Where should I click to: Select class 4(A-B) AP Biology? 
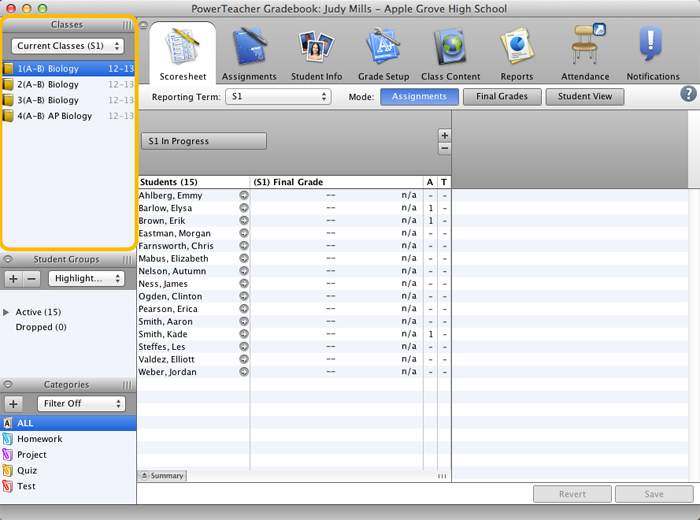tap(69, 116)
